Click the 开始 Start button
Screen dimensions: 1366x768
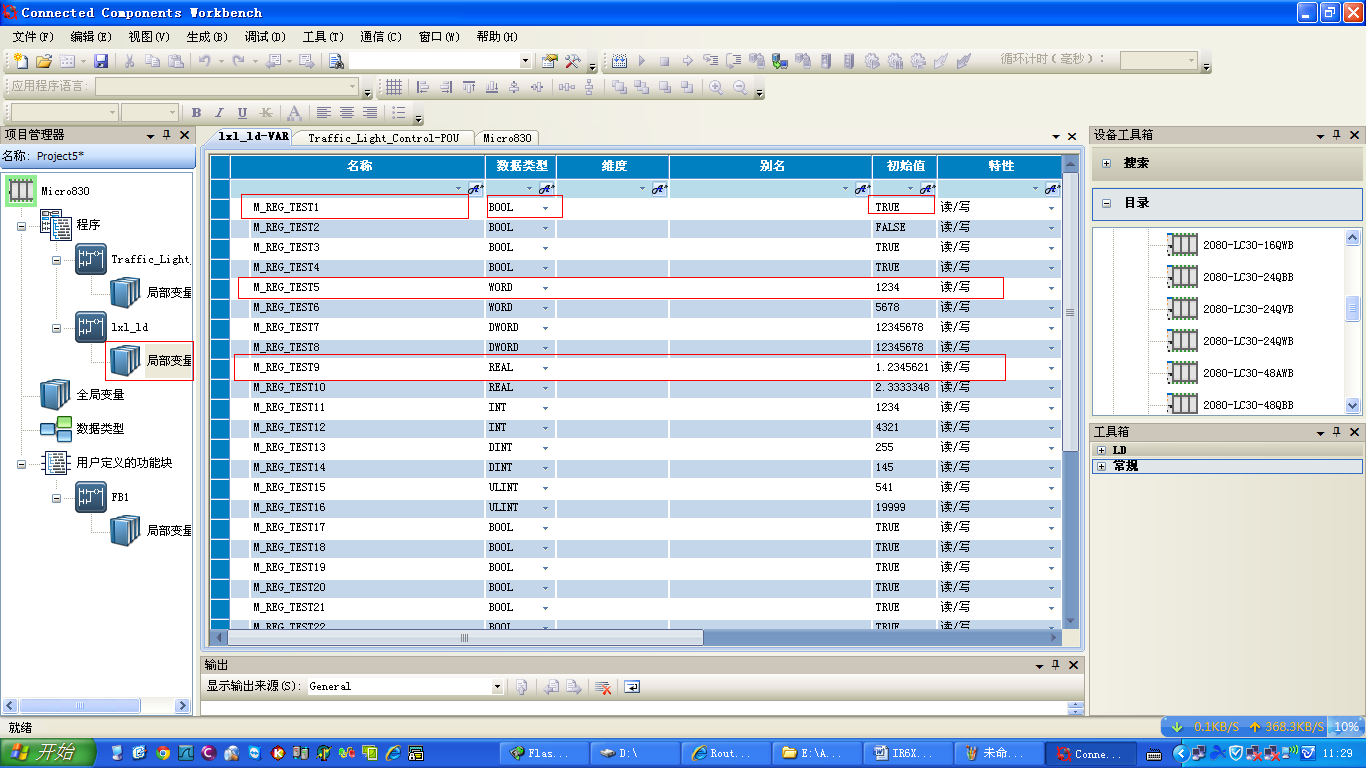click(x=48, y=753)
